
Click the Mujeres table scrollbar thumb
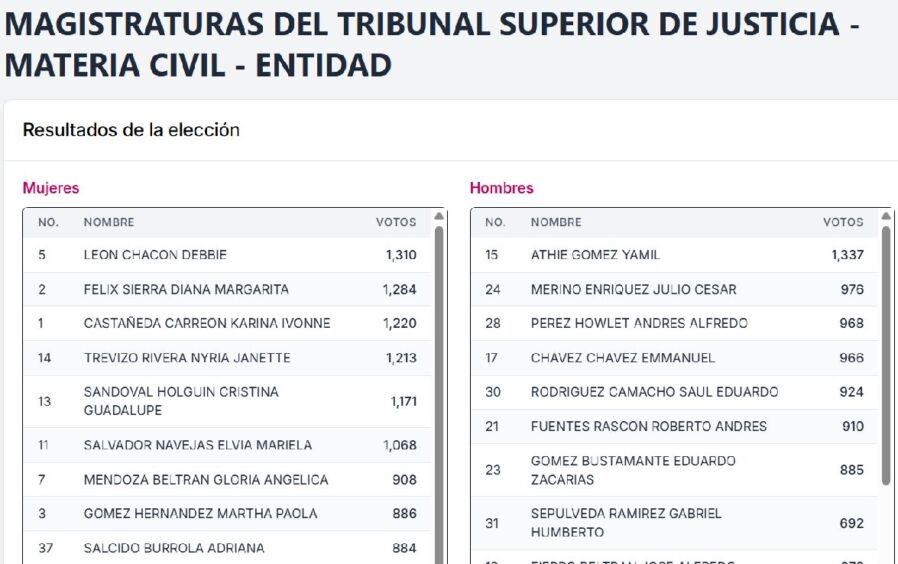439,395
